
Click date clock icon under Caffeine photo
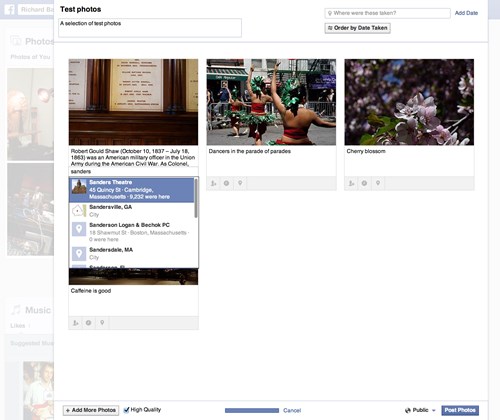click(88, 323)
